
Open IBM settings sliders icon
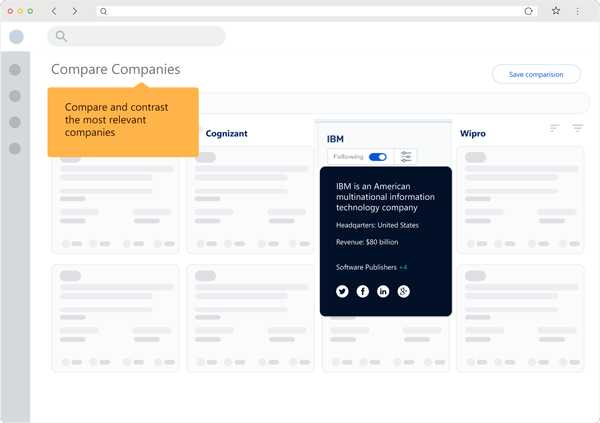pyautogui.click(x=406, y=157)
